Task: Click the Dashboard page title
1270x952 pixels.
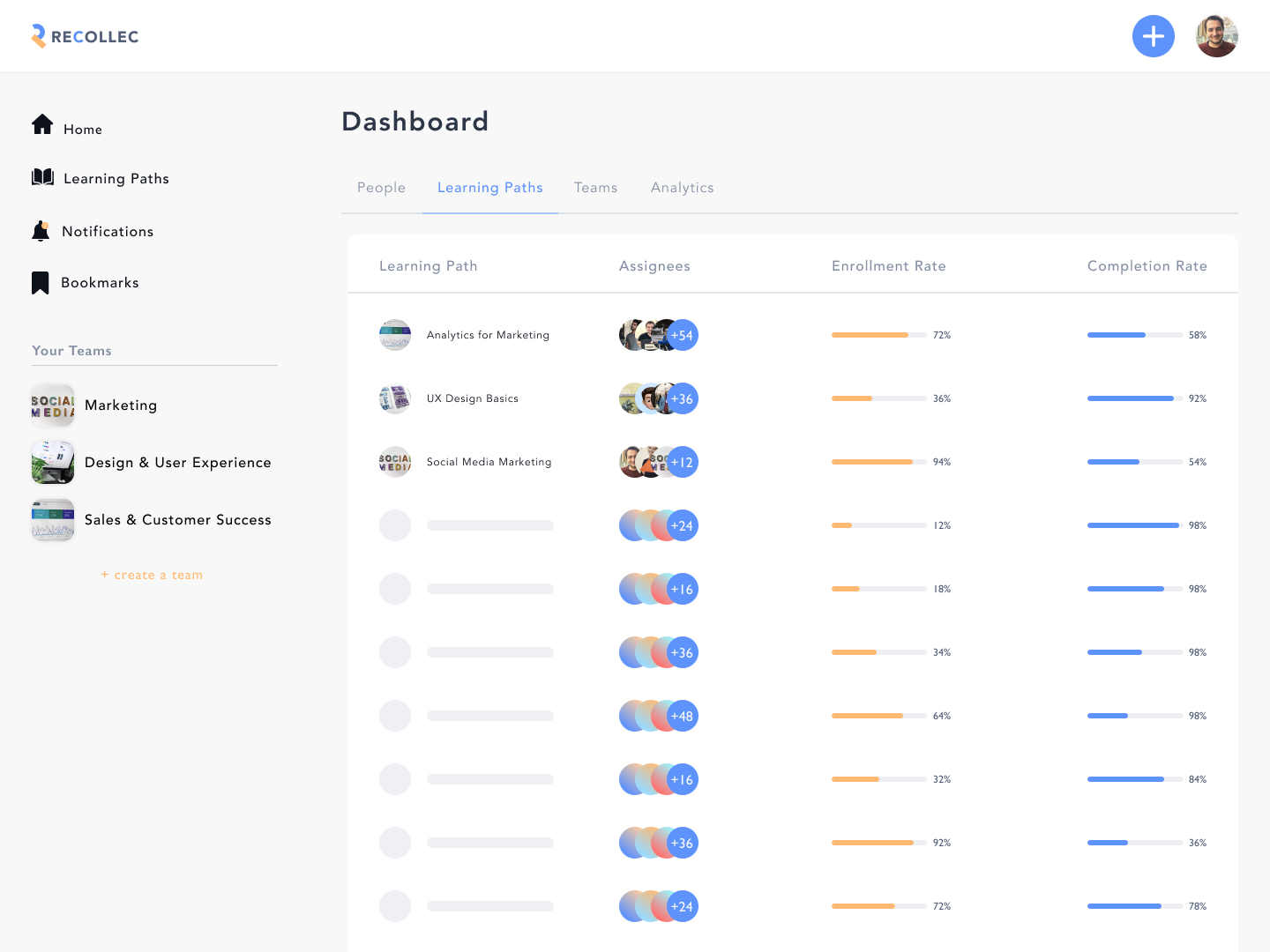Action: pyautogui.click(x=415, y=122)
